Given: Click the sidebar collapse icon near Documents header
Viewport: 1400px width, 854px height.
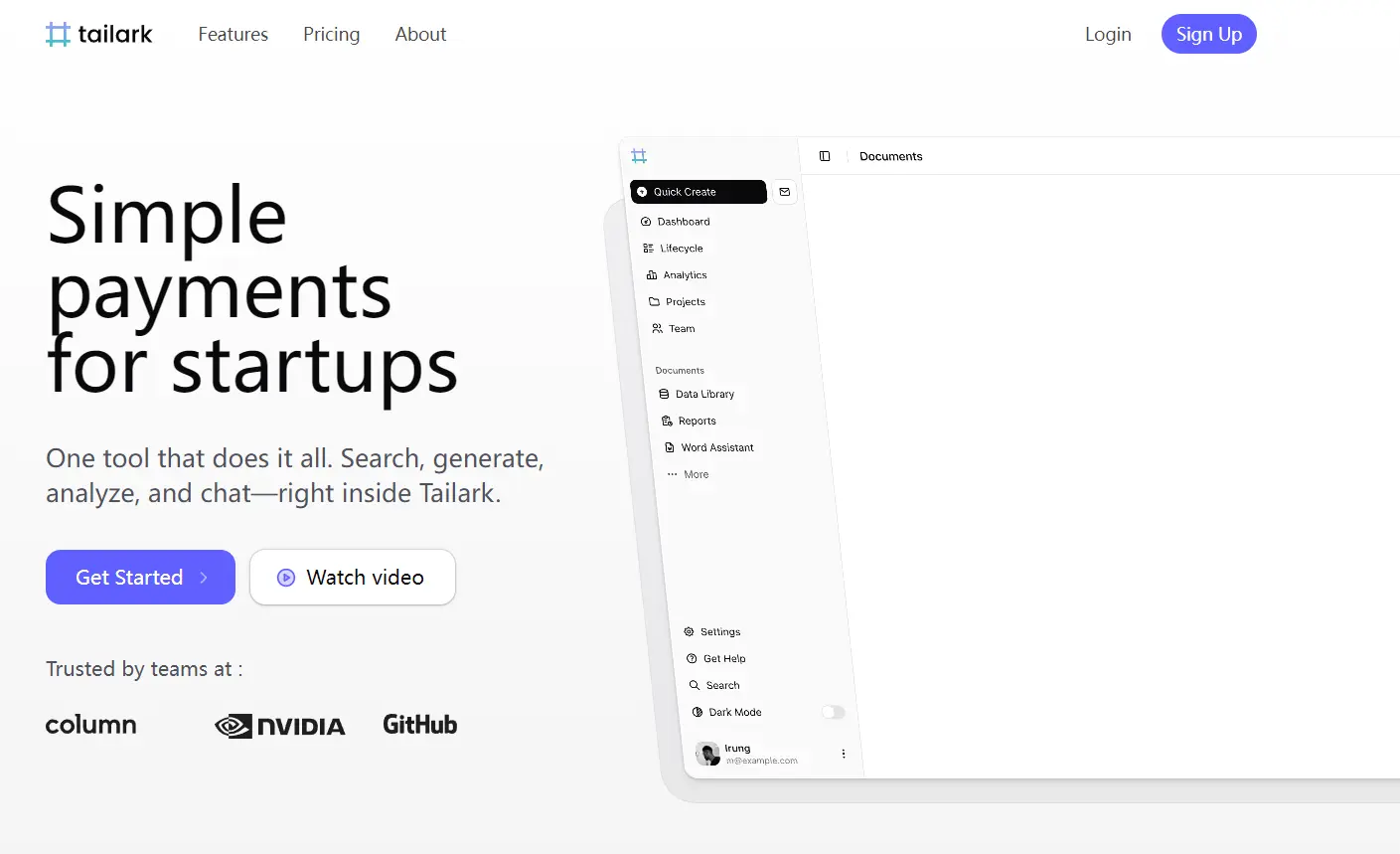Looking at the screenshot, I should tap(825, 156).
